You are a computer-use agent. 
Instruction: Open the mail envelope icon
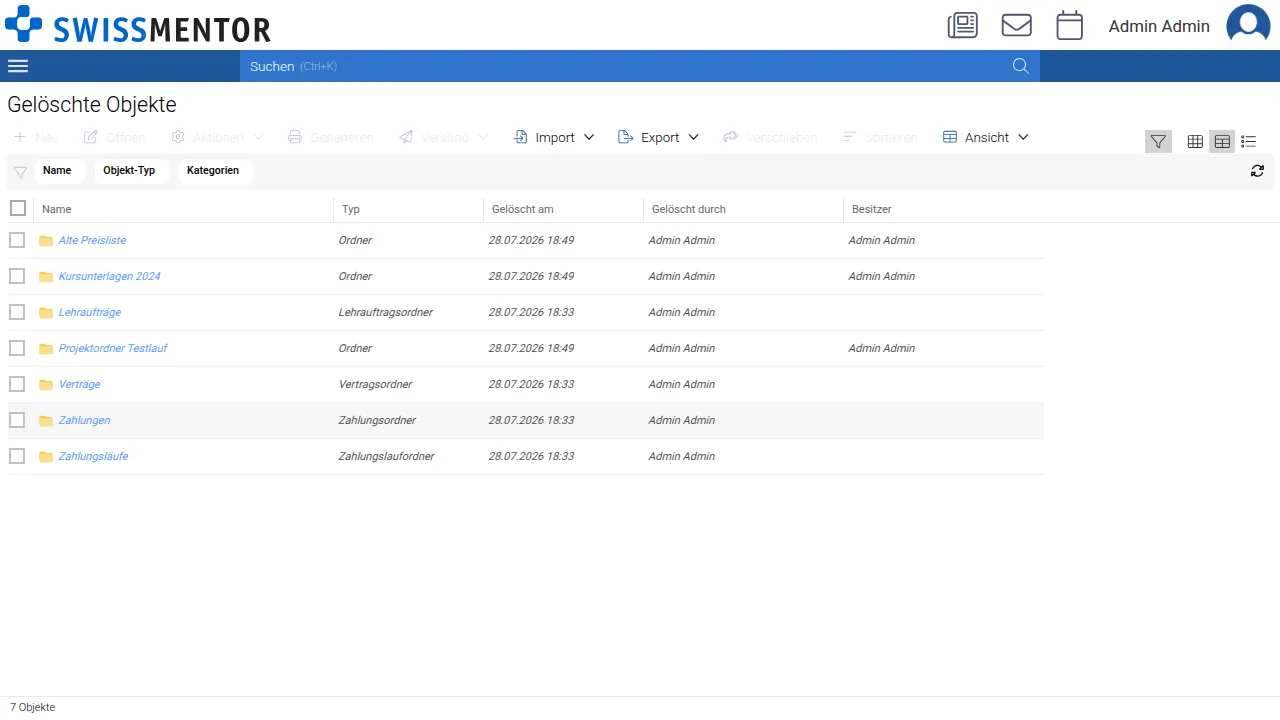tap(1017, 26)
